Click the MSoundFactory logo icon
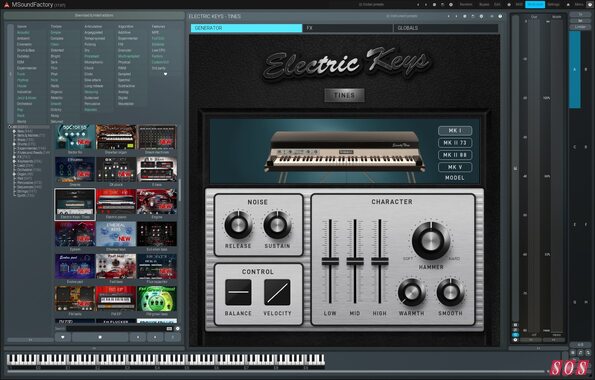The height and width of the screenshot is (380, 595). 6,5
